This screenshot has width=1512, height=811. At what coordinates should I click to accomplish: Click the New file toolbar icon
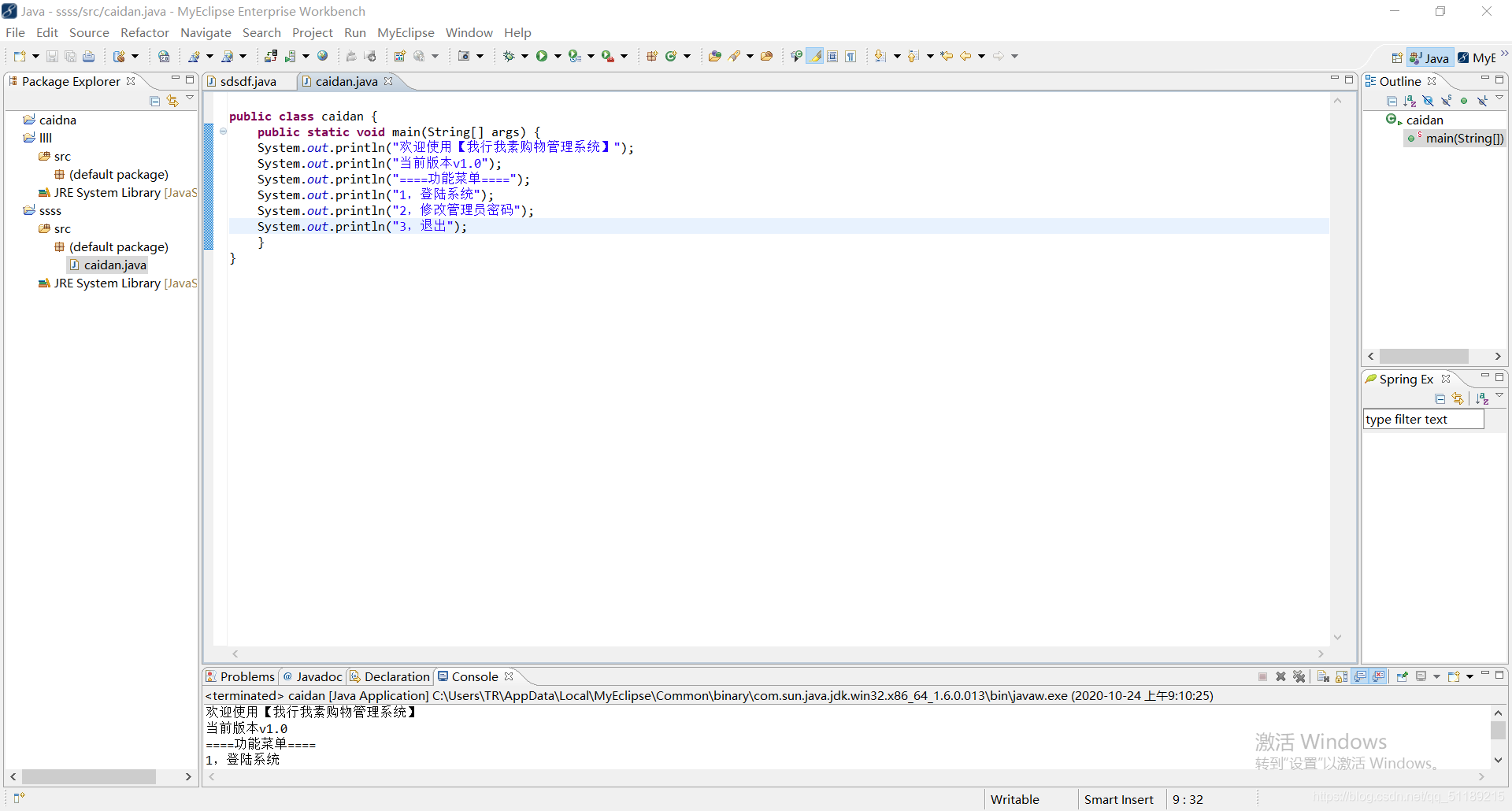click(20, 56)
